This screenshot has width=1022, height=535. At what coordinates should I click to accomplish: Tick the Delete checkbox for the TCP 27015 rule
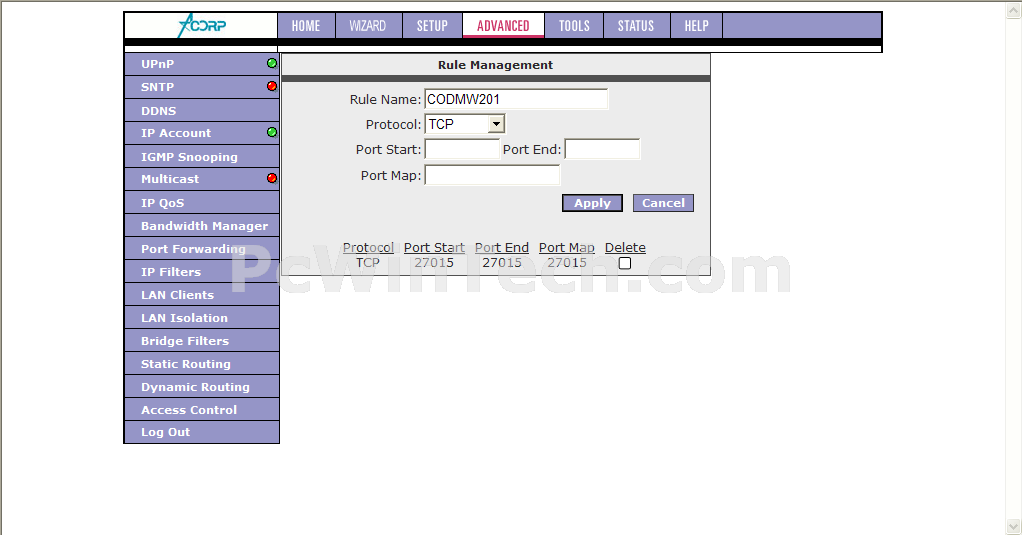(x=624, y=263)
